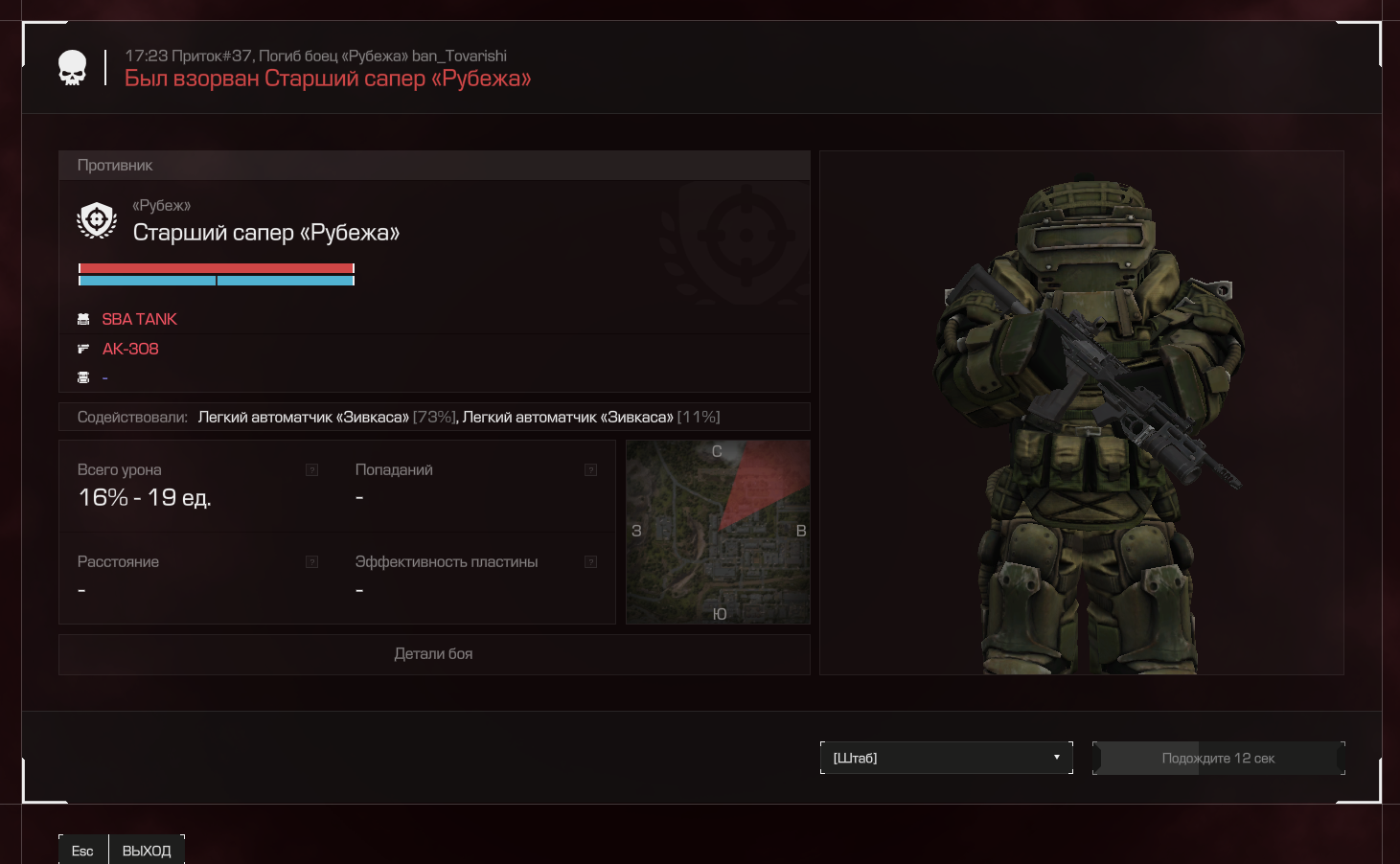Open help tooltip for Расстояние
The image size is (1400, 864).
pyautogui.click(x=311, y=561)
